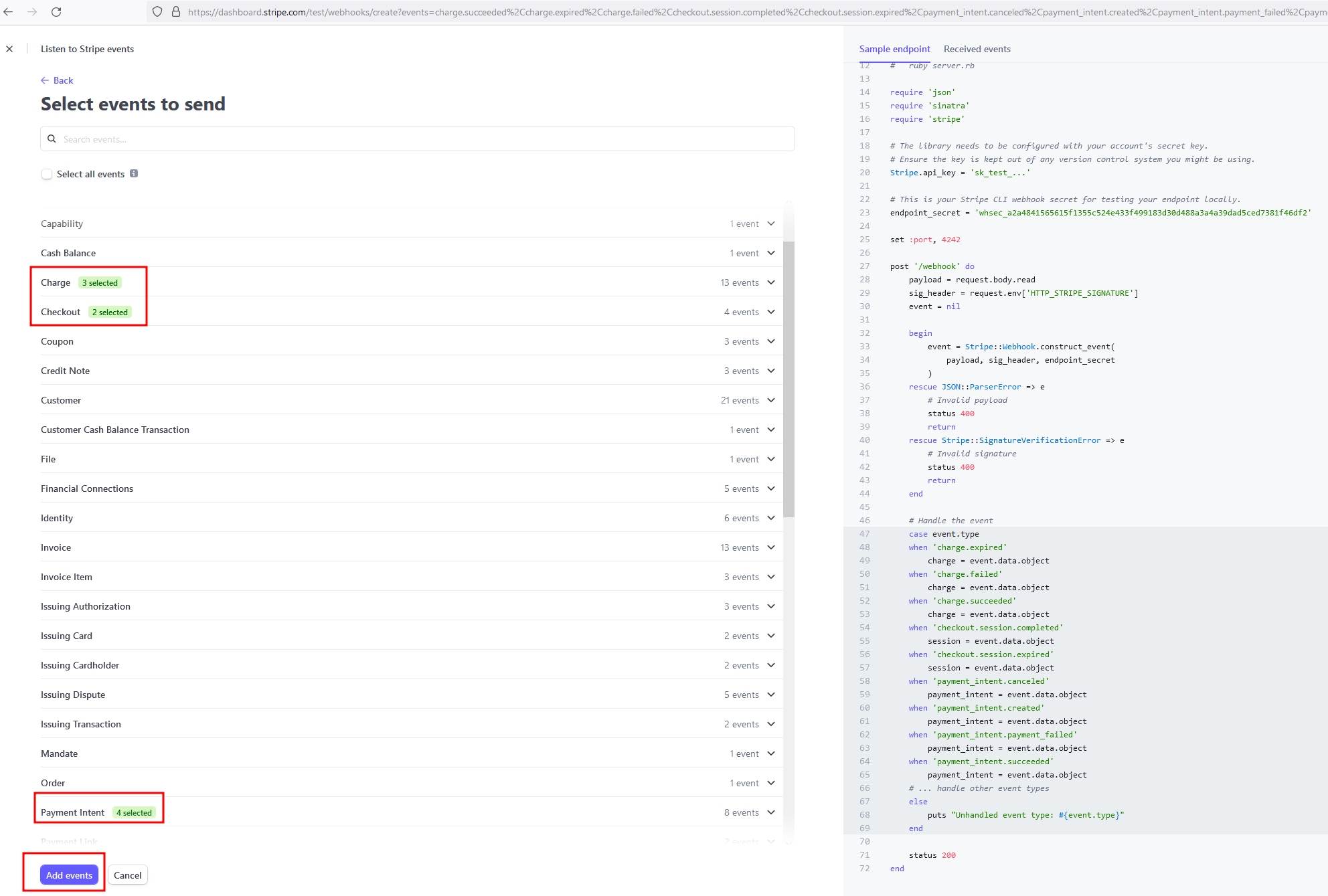1328x896 pixels.
Task: Click the browser forward arrow
Action: point(32,12)
